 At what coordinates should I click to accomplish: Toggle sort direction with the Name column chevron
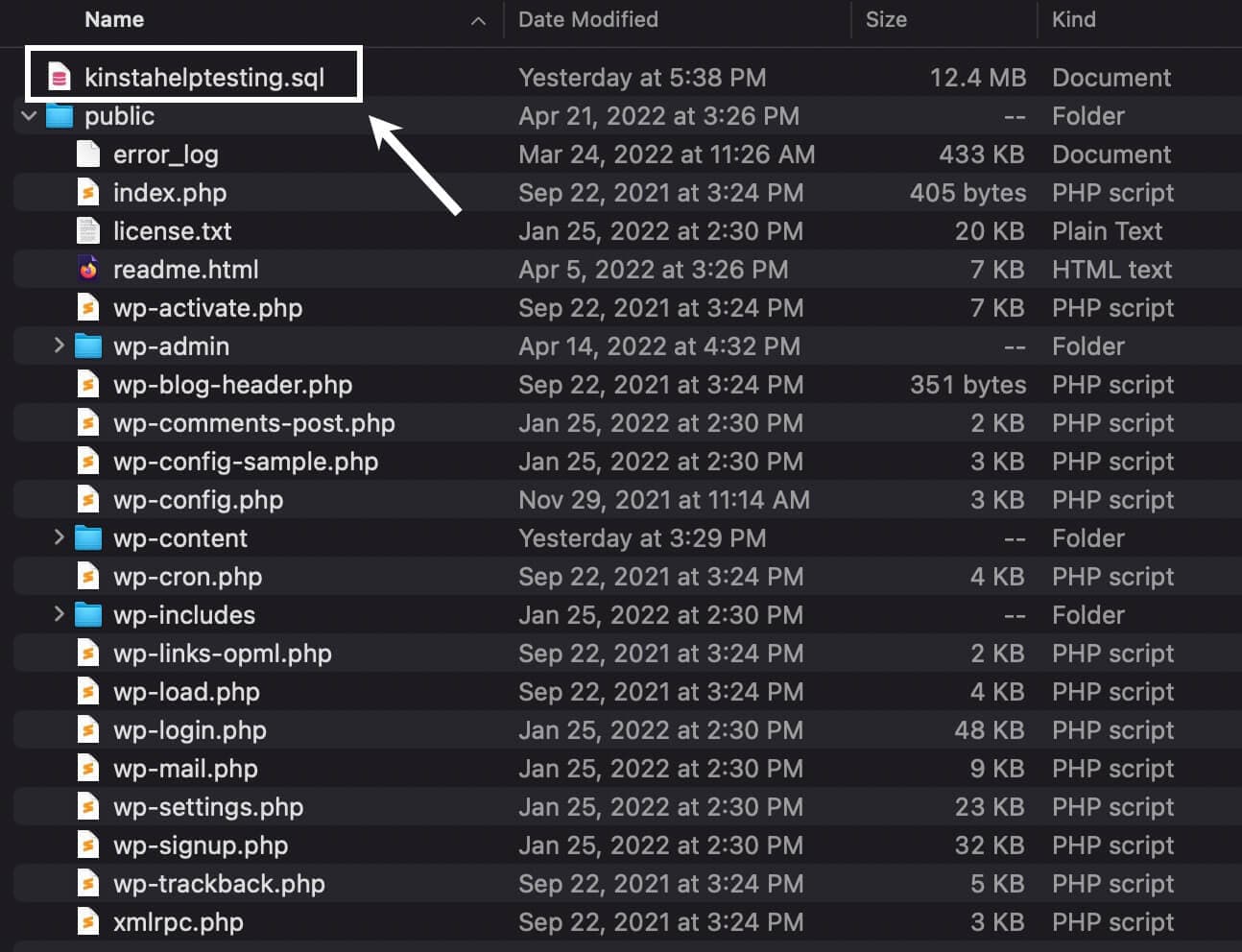click(x=477, y=19)
